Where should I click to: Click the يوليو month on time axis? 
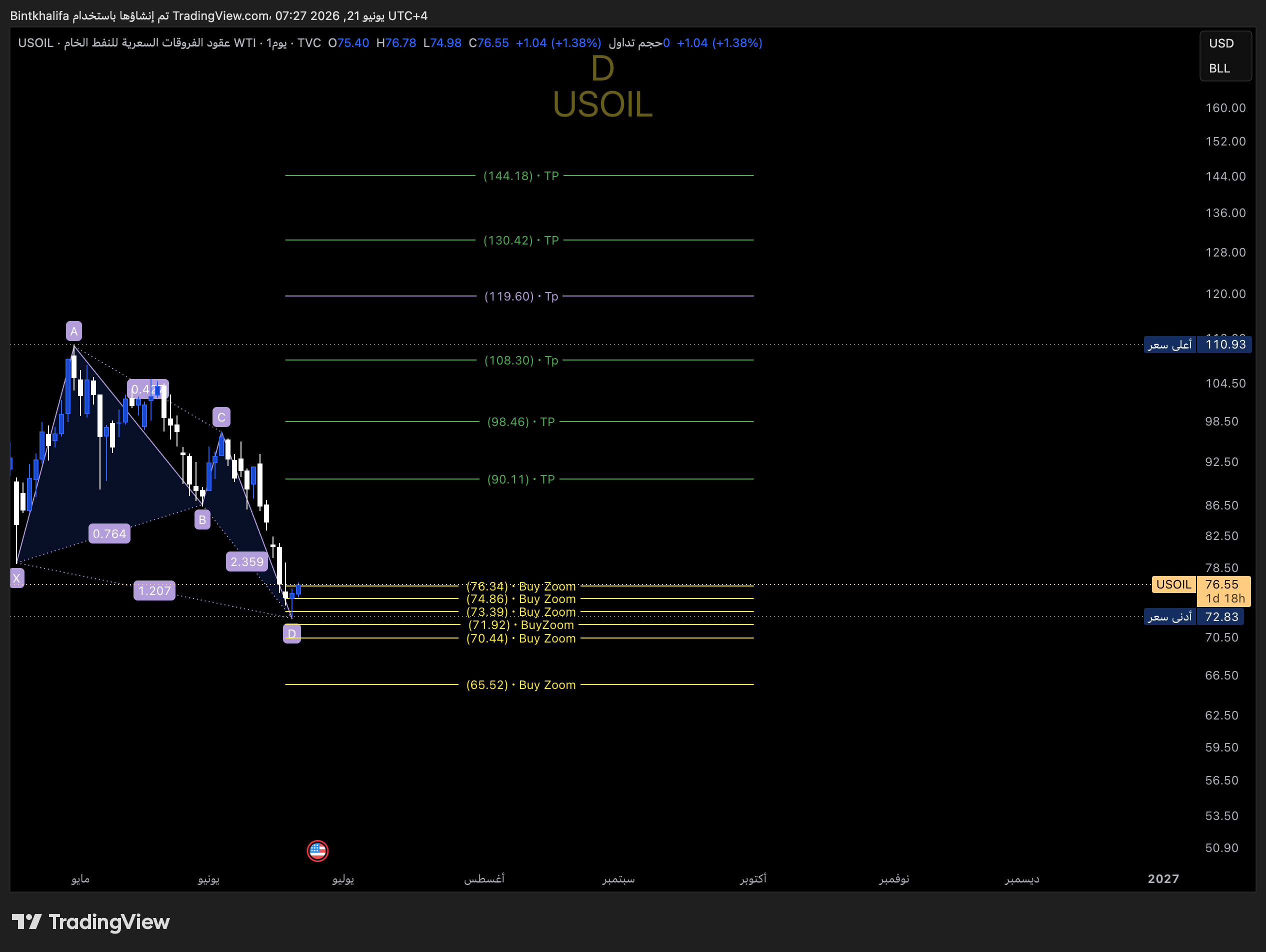tap(343, 878)
